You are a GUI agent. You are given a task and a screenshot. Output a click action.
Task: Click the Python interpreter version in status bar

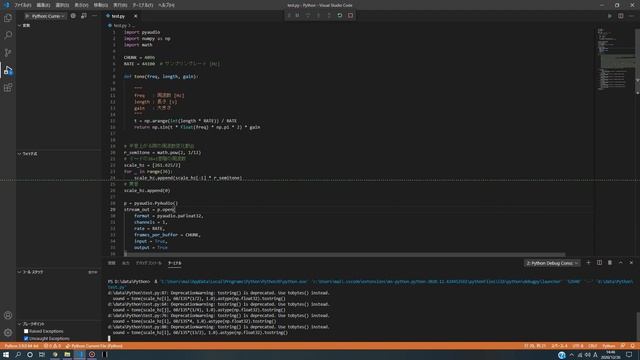click(x=21, y=346)
